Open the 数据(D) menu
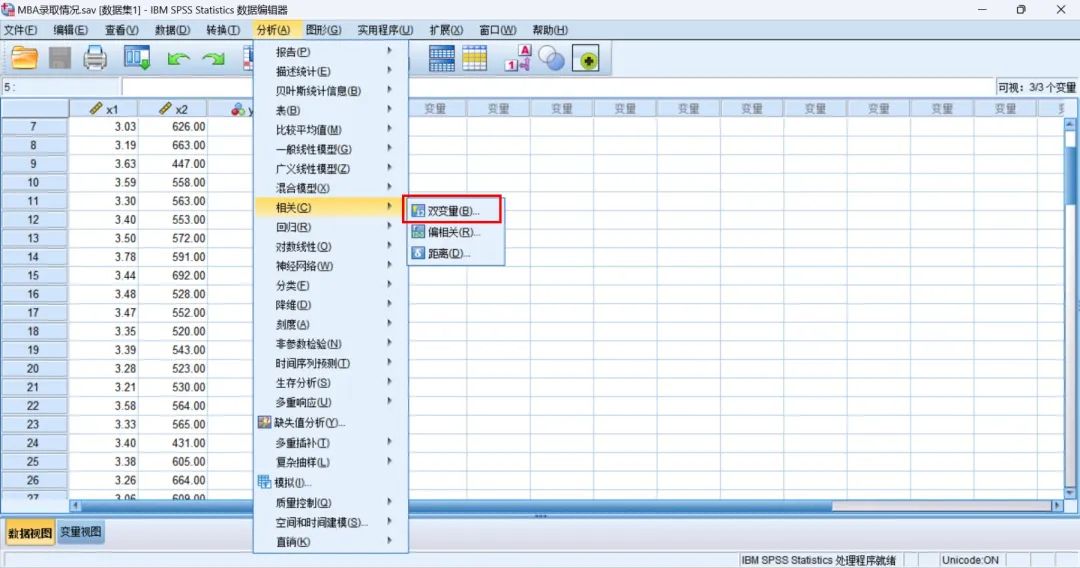 point(172,30)
